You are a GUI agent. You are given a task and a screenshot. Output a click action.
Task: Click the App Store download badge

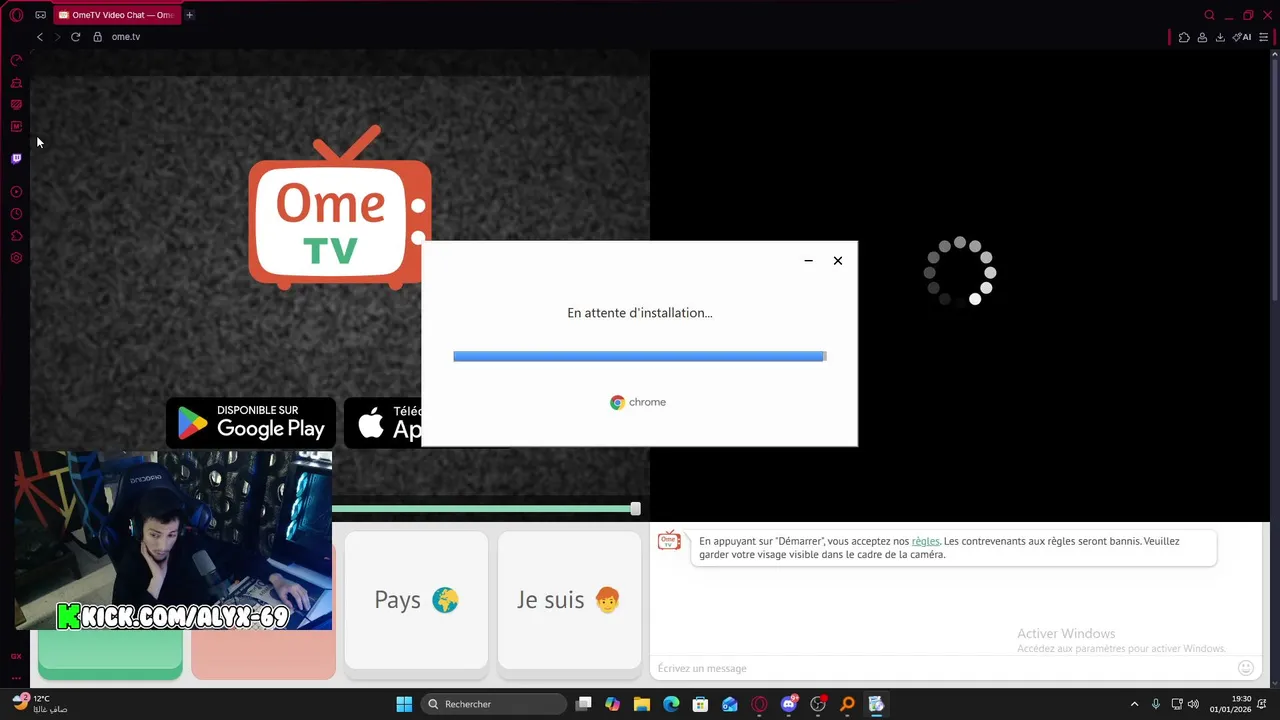click(x=383, y=423)
